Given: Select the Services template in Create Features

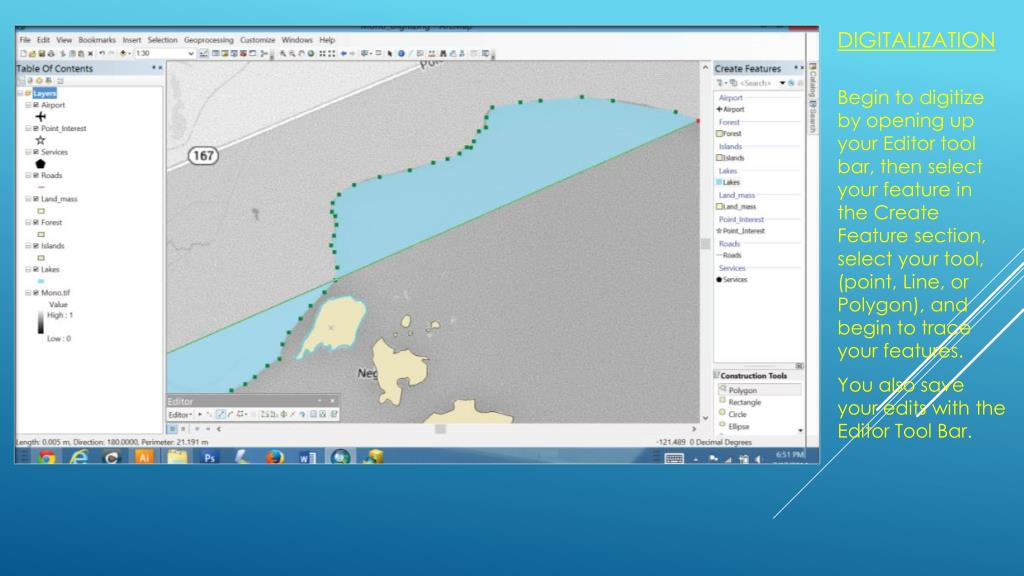Looking at the screenshot, I should (x=731, y=280).
